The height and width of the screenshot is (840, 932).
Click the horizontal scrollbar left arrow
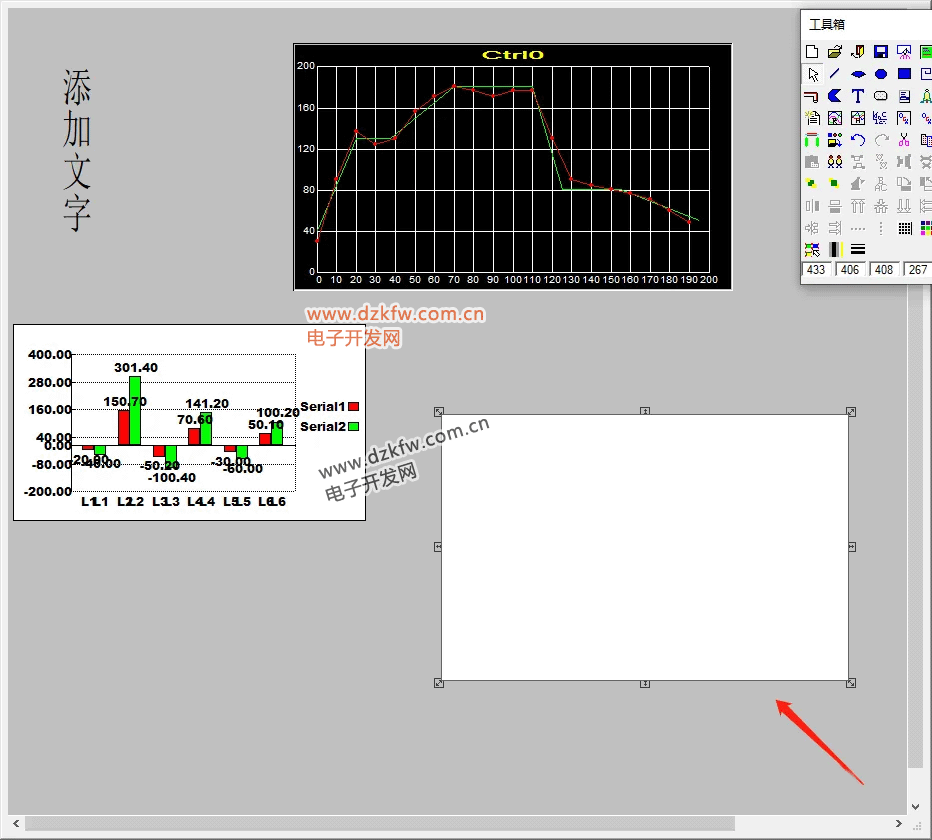[x=14, y=824]
